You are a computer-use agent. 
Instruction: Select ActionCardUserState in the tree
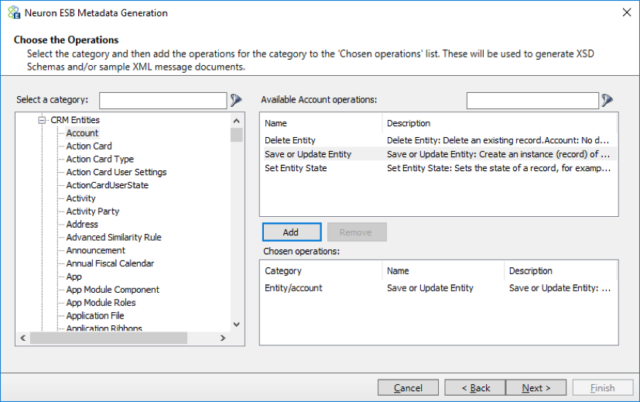107,185
